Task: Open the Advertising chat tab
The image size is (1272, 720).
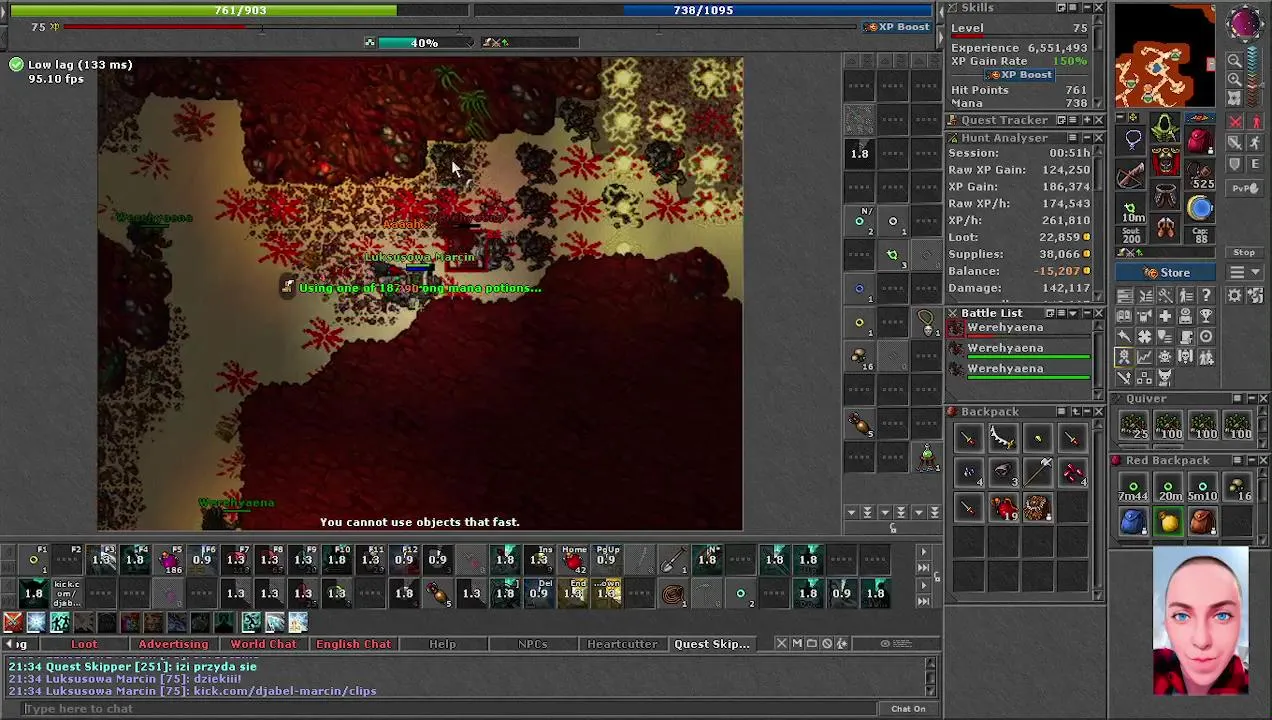Action: point(173,644)
